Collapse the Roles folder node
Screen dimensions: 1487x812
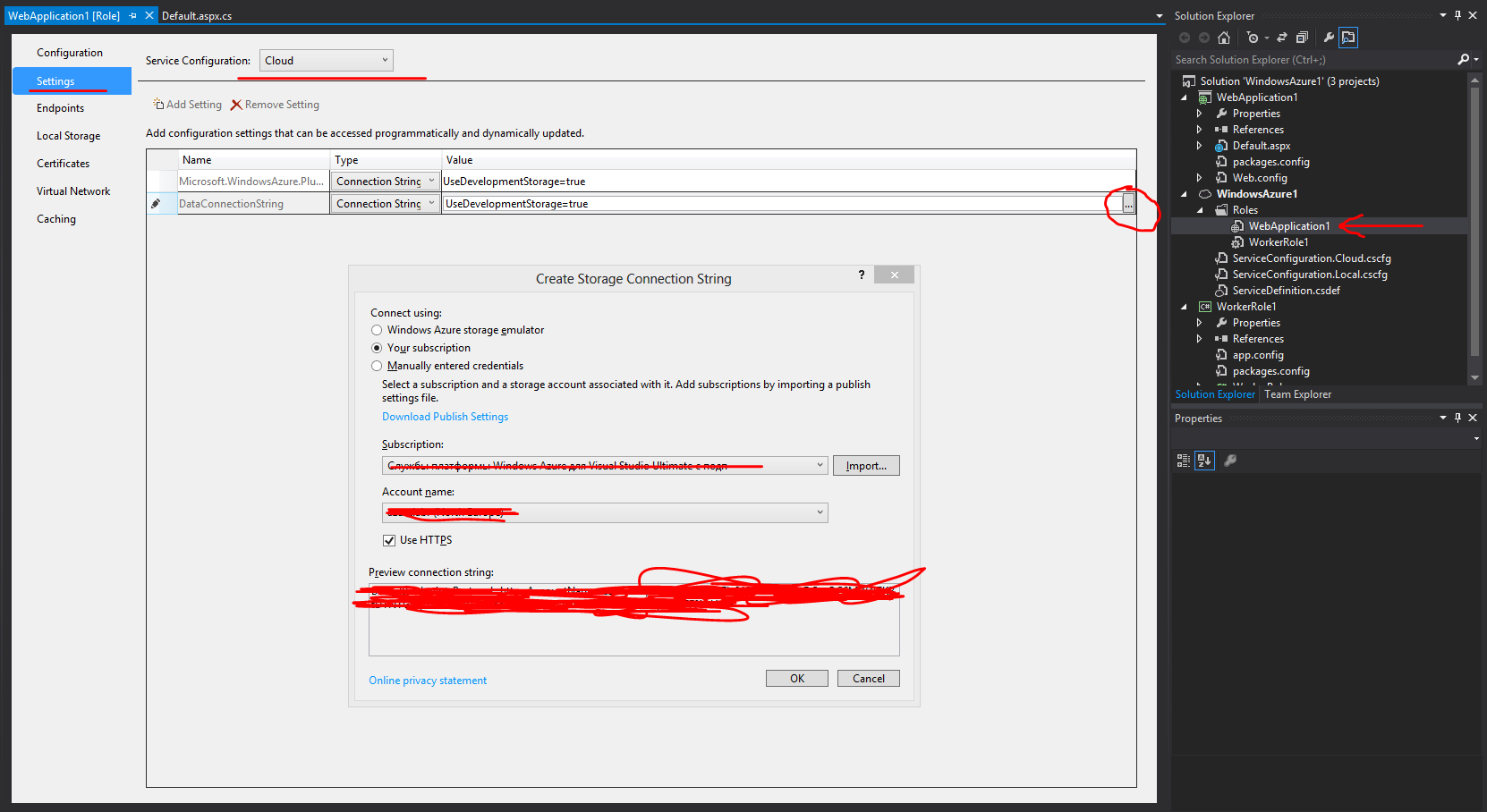pos(1200,210)
